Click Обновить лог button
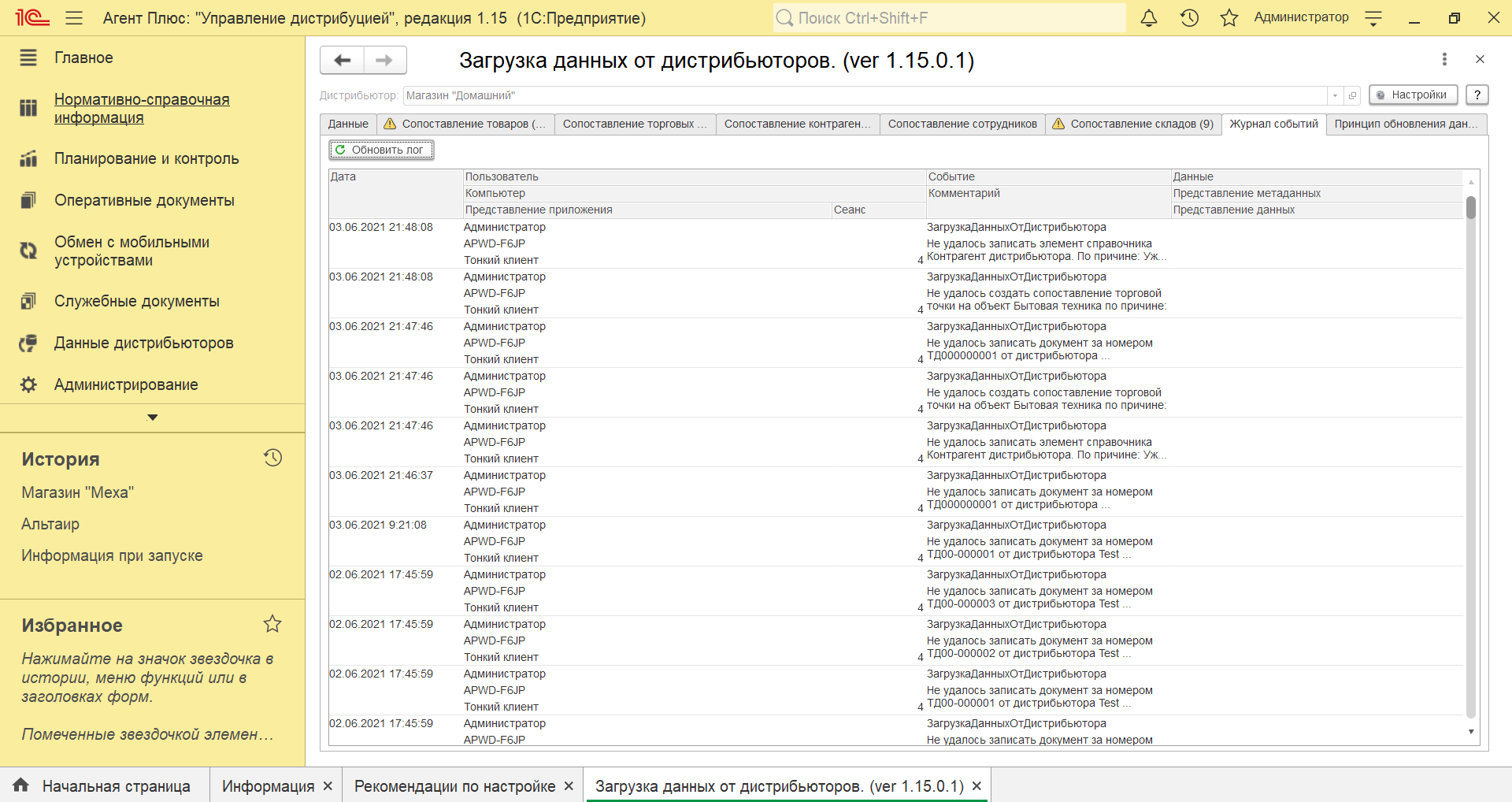 coord(381,150)
